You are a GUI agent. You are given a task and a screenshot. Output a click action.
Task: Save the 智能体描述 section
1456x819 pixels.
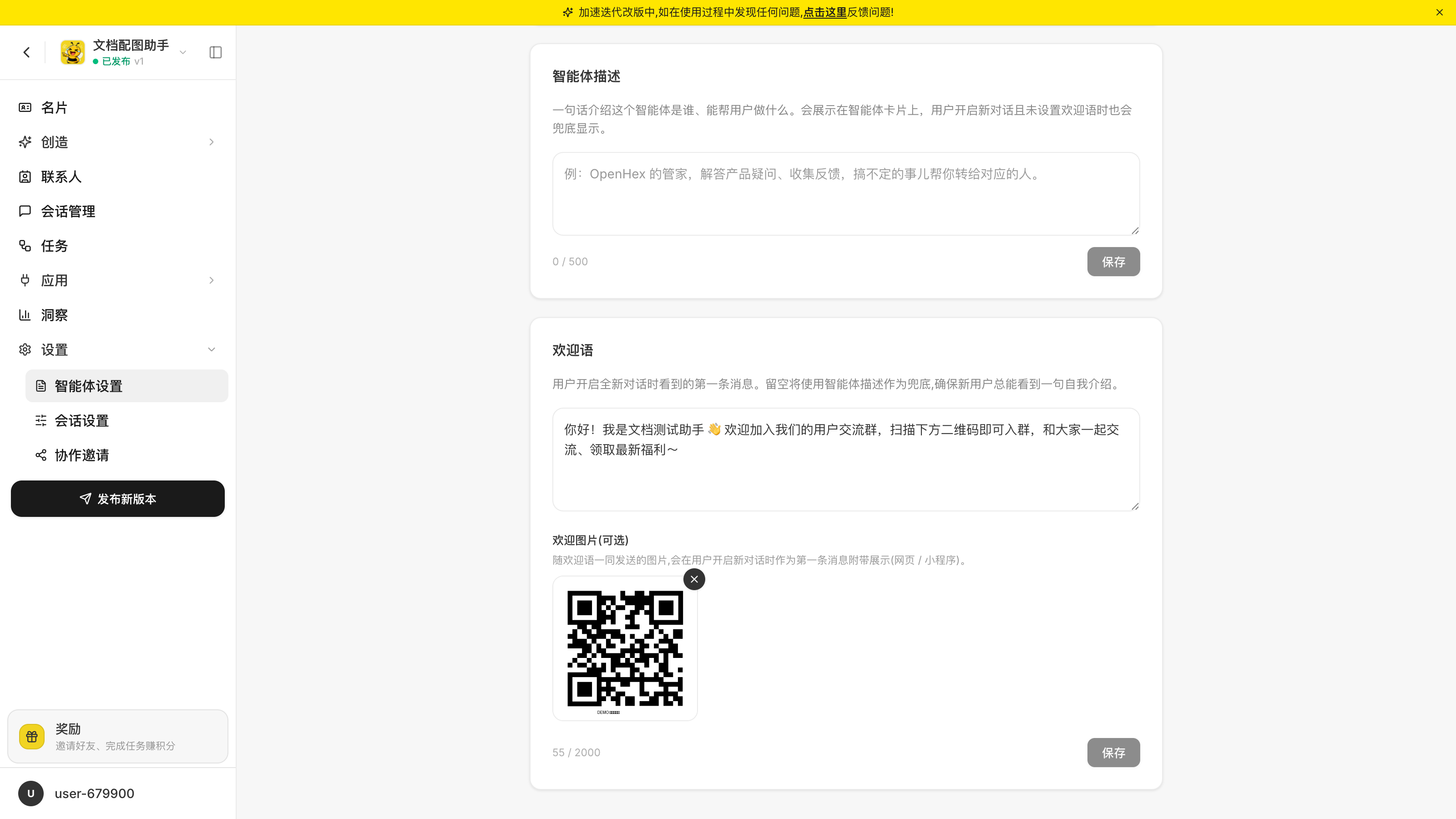[x=1113, y=262]
